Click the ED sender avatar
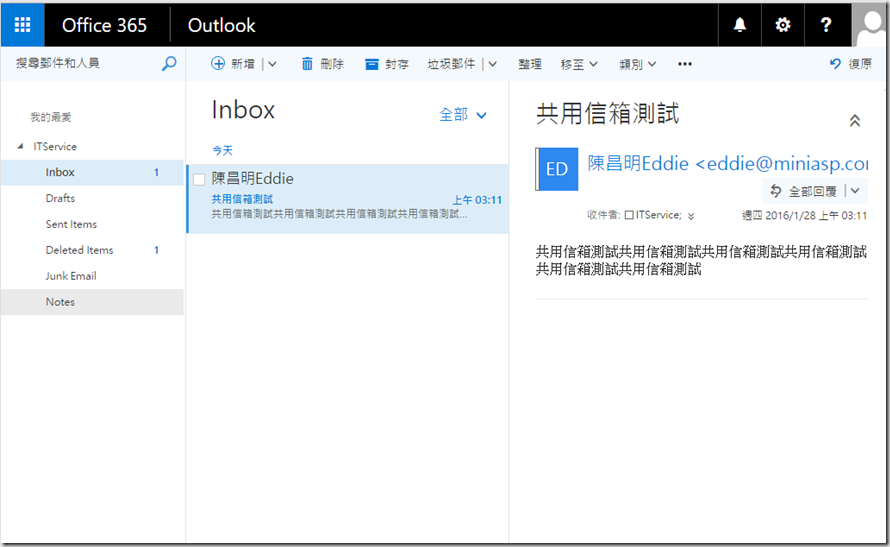This screenshot has height=547, width=890. 557,169
